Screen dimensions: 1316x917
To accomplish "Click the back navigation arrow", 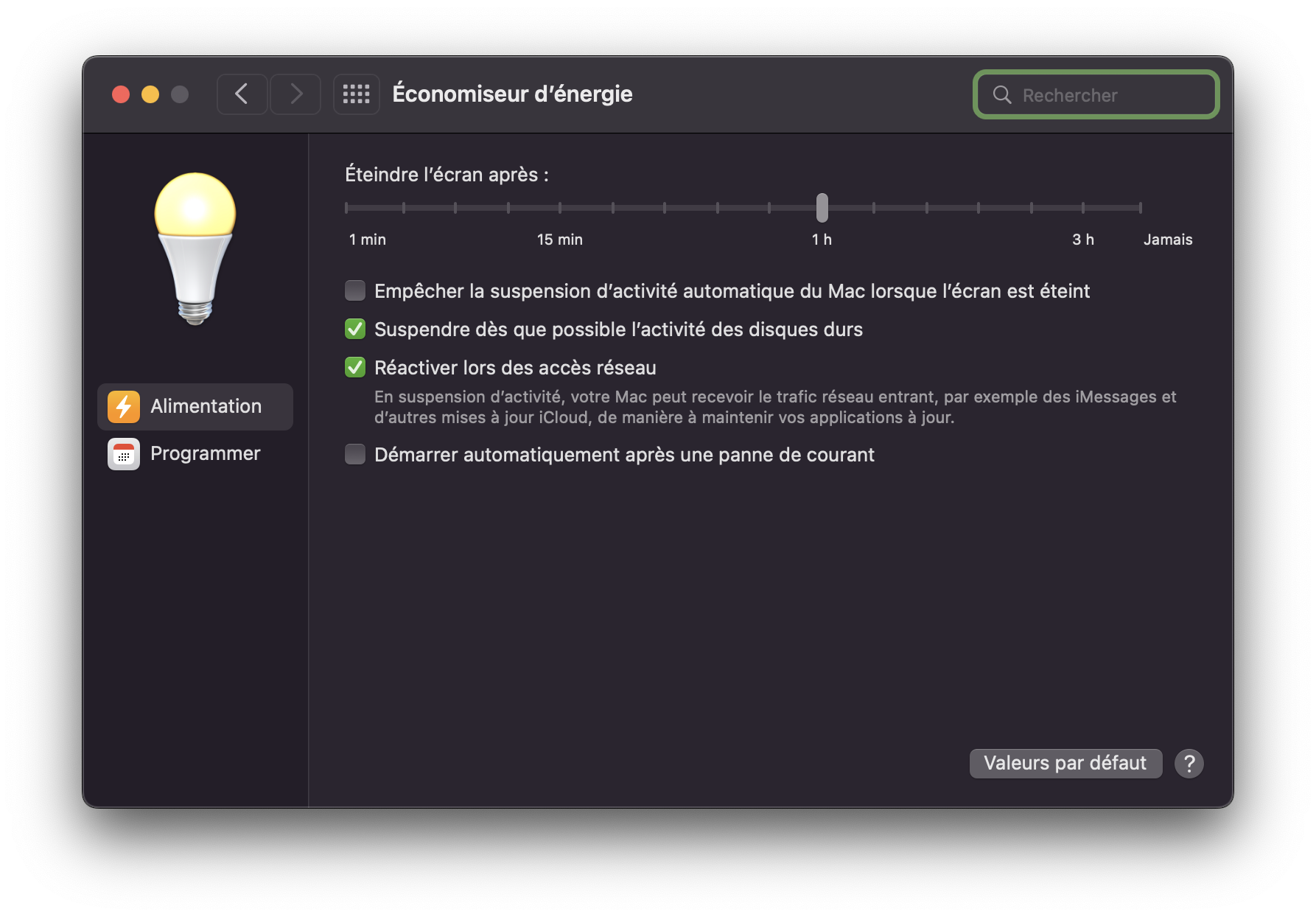I will coord(242,94).
